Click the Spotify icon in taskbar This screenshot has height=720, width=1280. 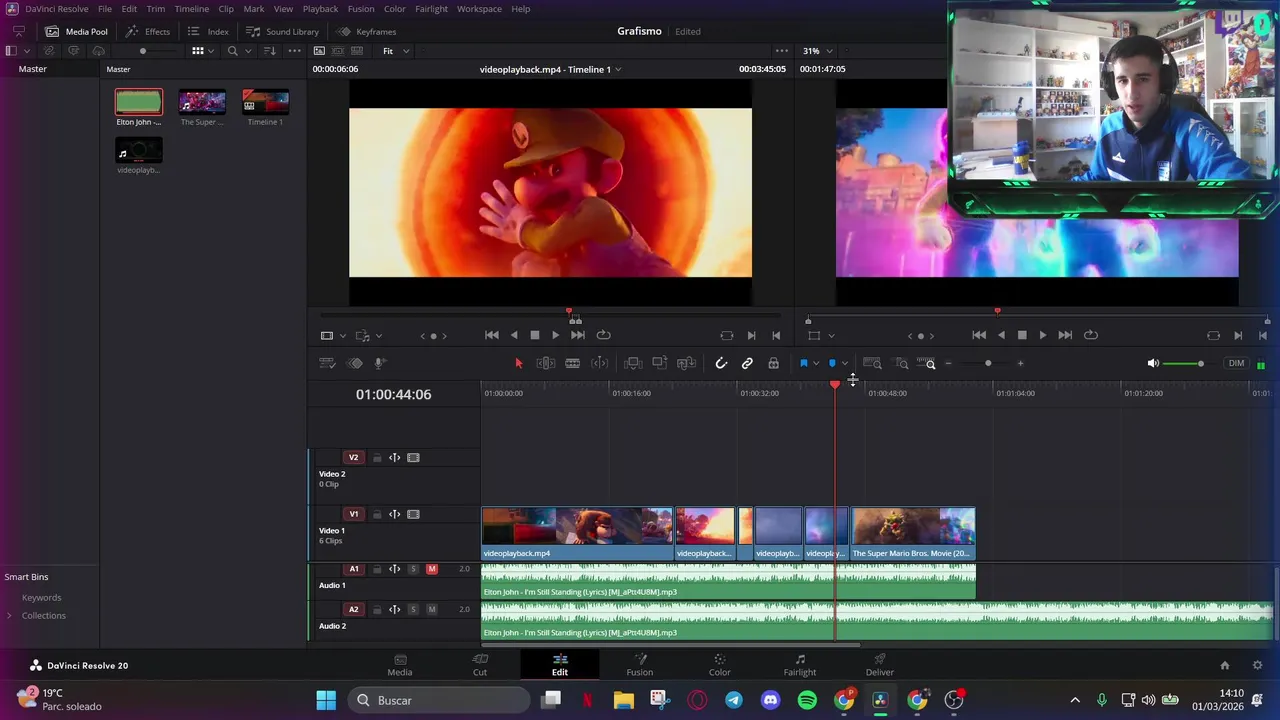point(807,700)
